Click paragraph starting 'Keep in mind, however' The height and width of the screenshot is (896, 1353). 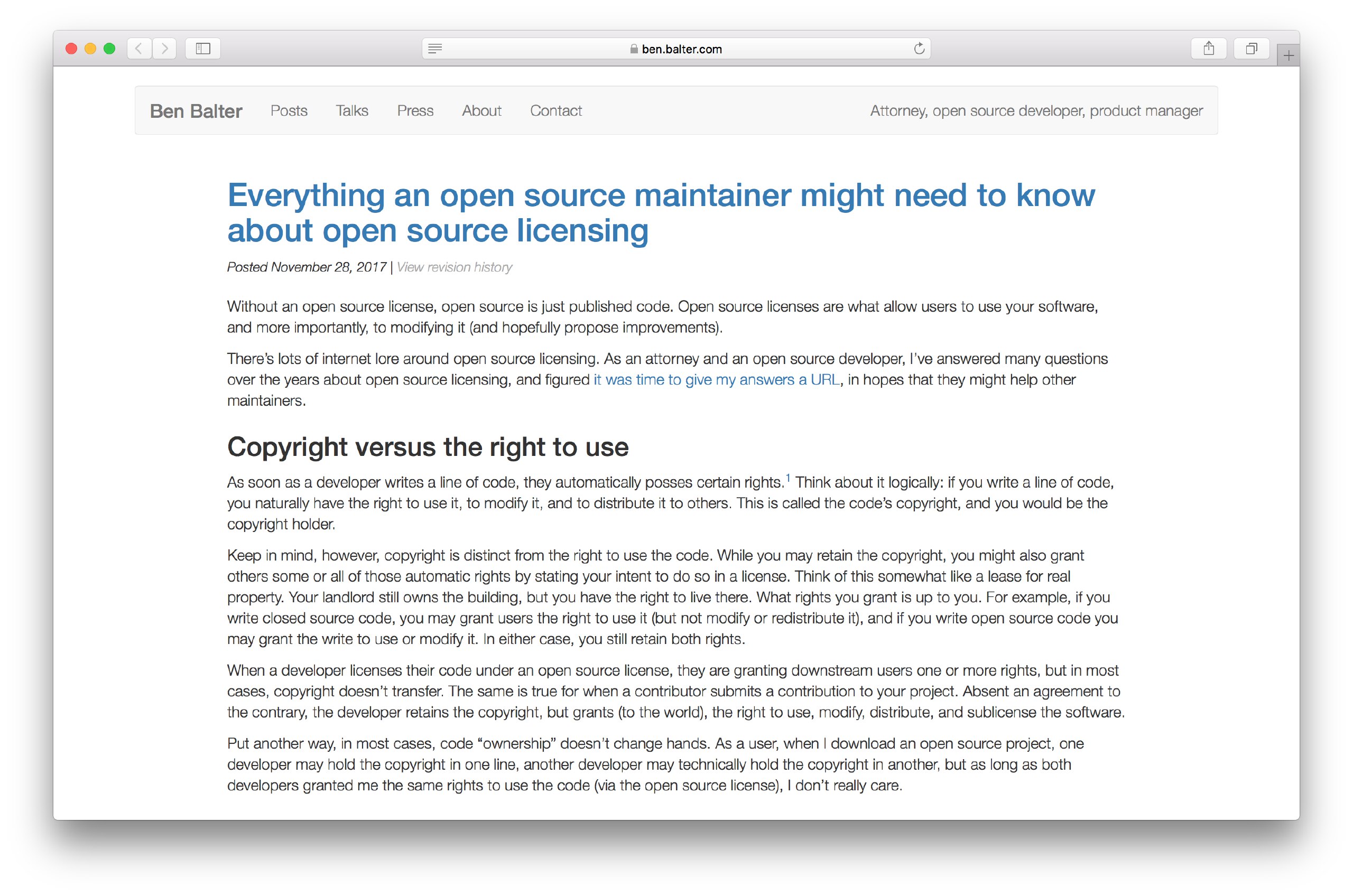tap(672, 597)
